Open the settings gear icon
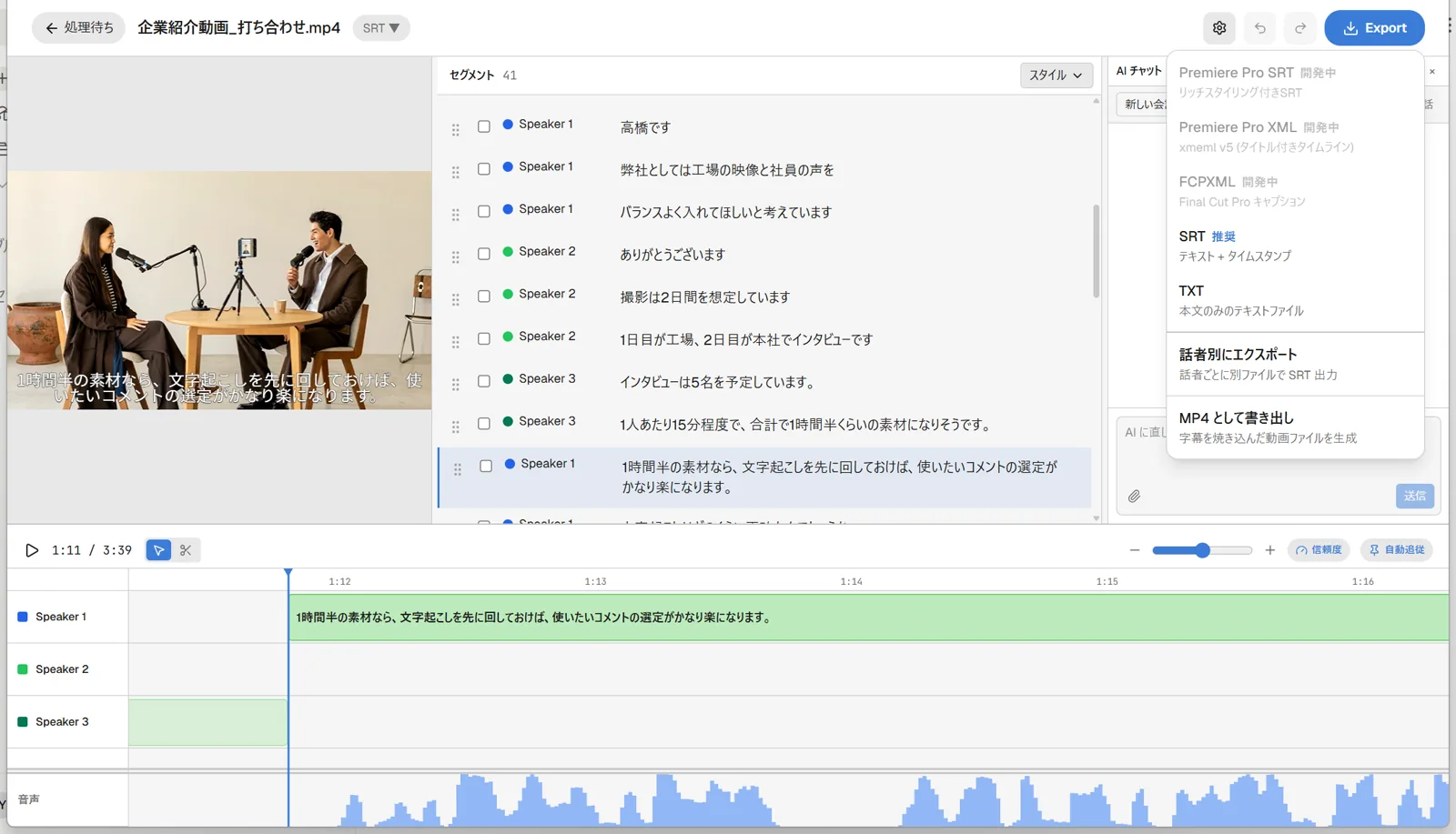This screenshot has height=834, width=1456. (x=1219, y=28)
